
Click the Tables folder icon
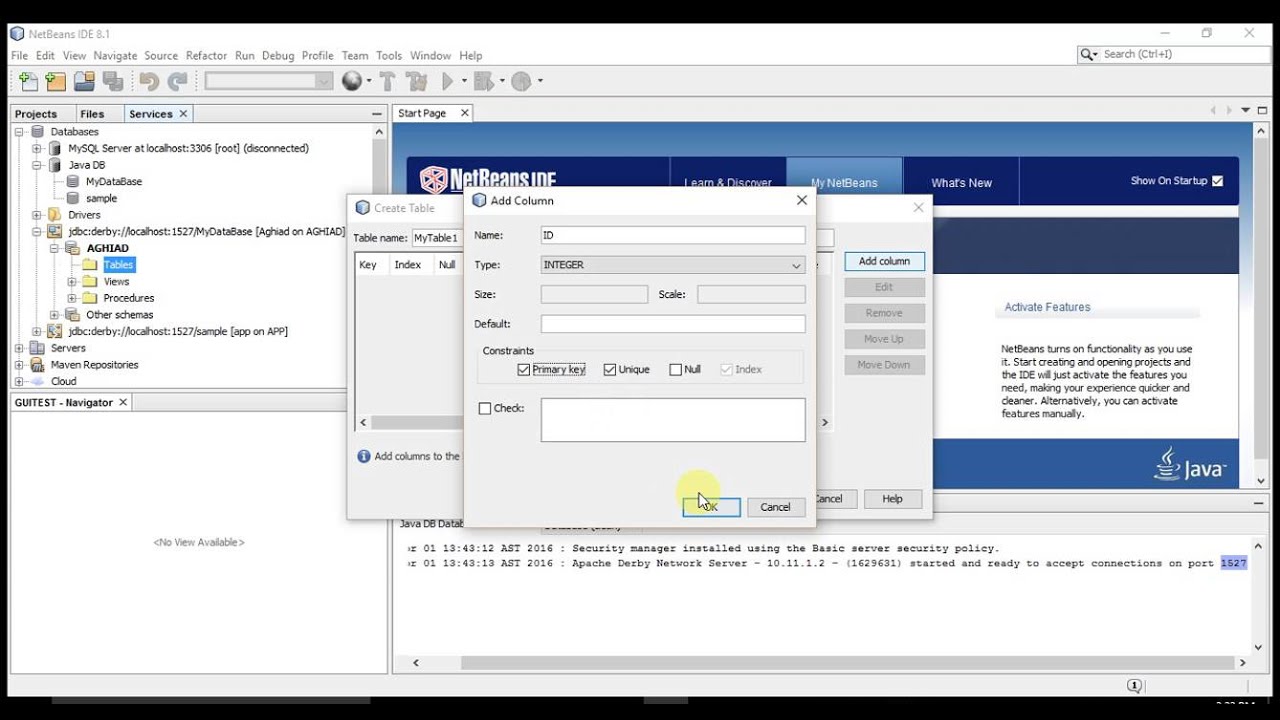point(90,265)
